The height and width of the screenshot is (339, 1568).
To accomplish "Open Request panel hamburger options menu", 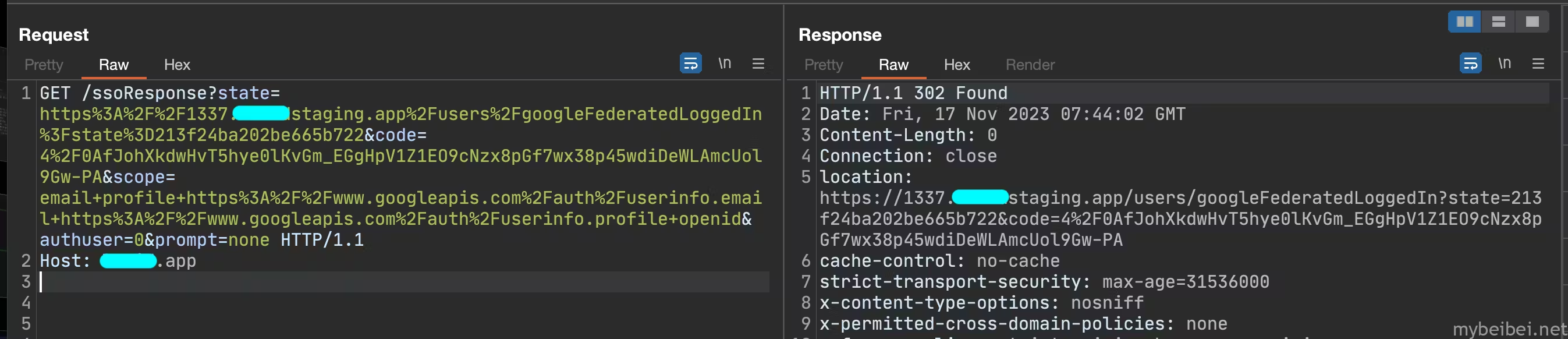I will (758, 63).
